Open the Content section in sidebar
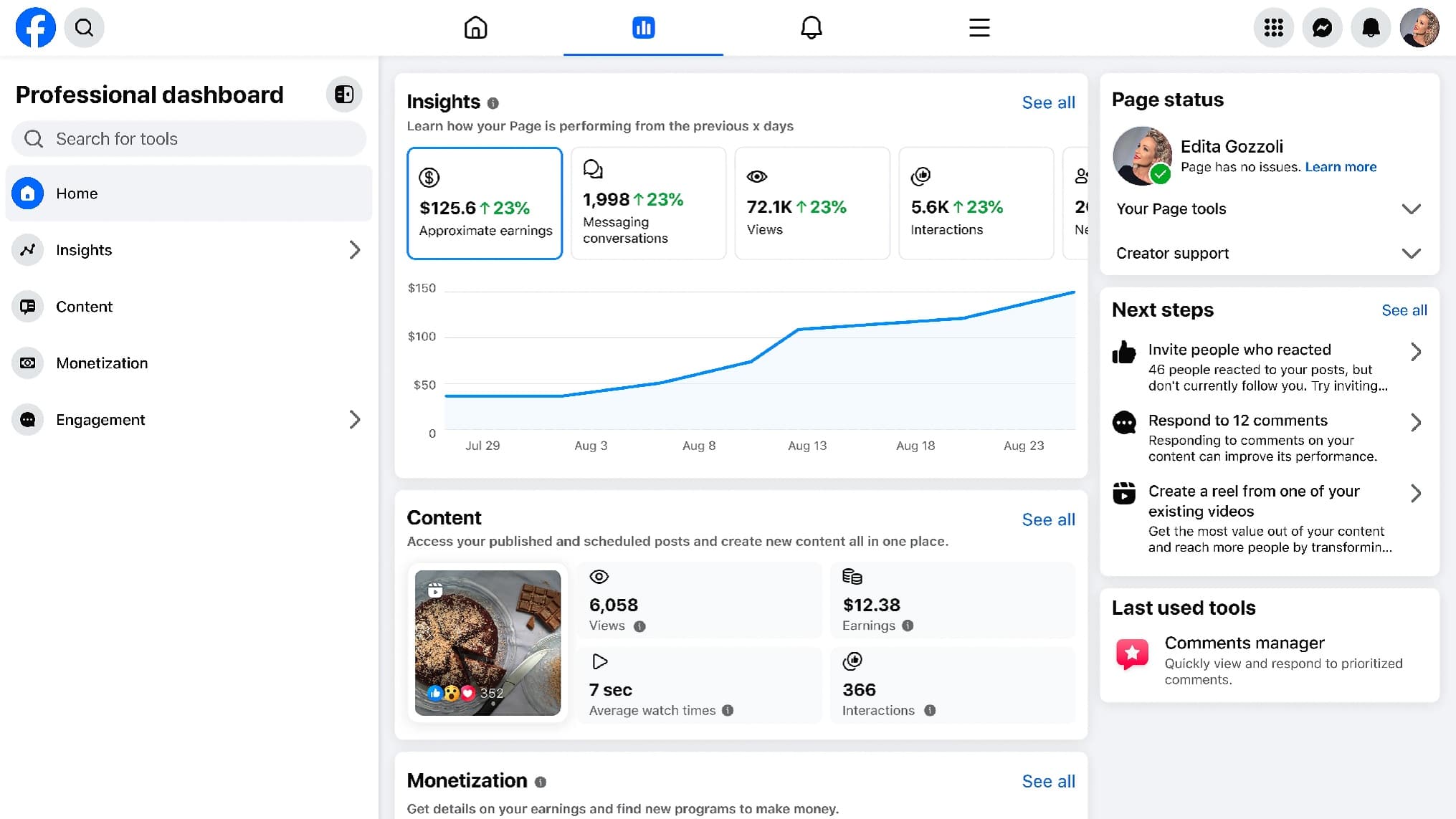The height and width of the screenshot is (819, 1456). click(84, 307)
